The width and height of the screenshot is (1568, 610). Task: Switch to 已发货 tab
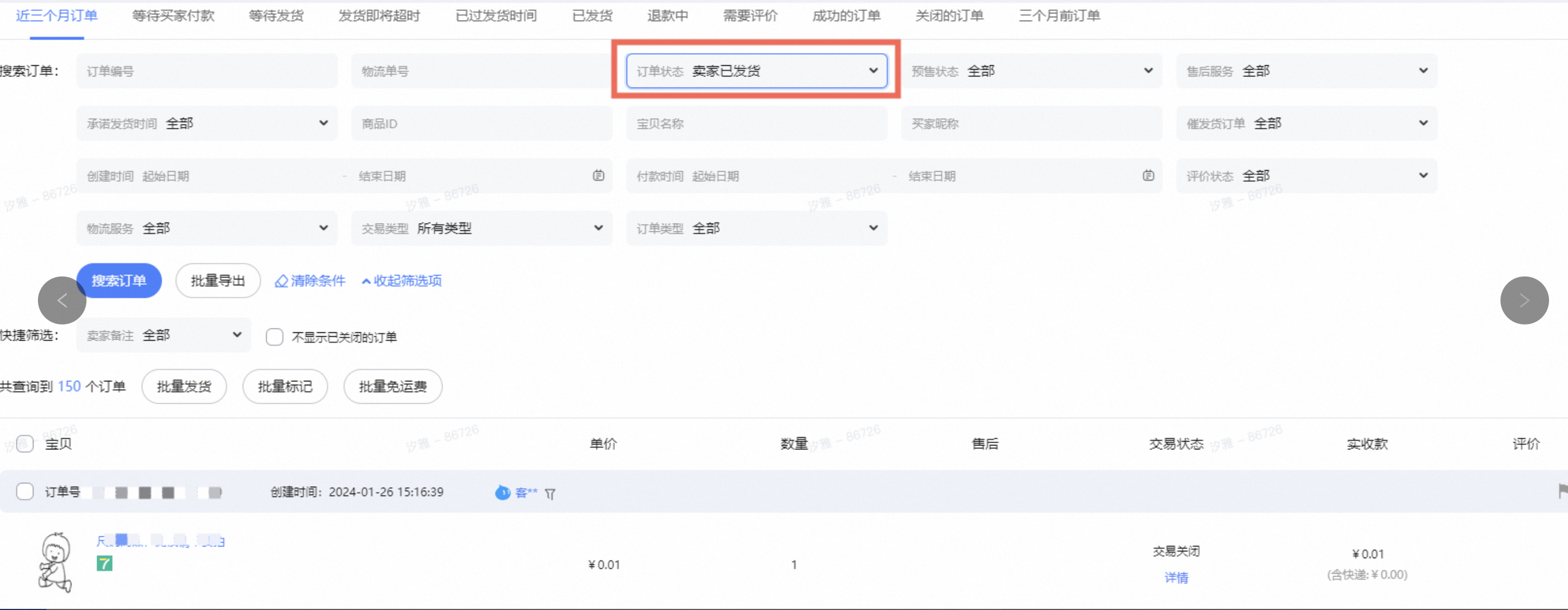[x=592, y=16]
